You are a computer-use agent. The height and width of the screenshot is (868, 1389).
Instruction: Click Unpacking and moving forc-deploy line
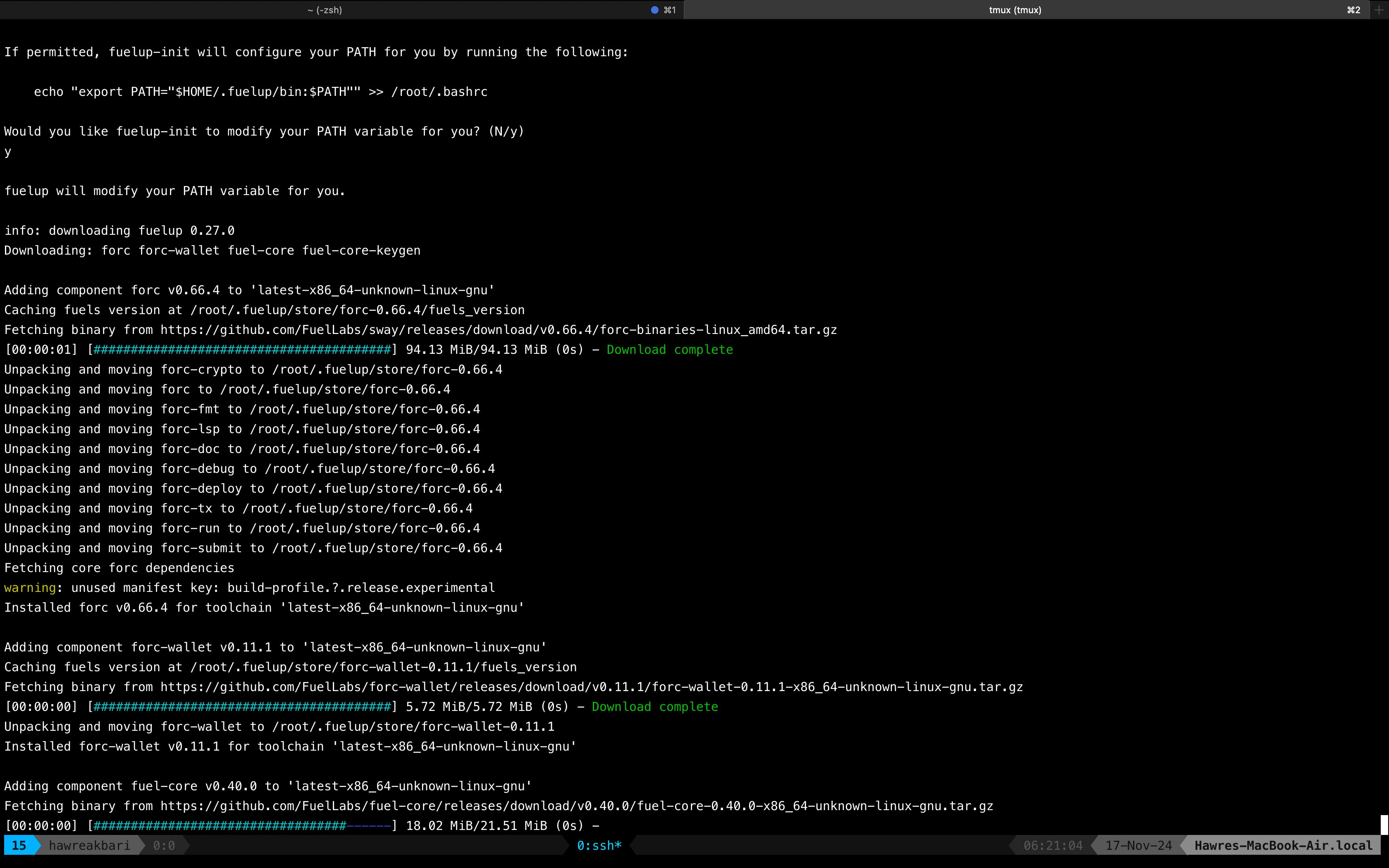[253, 488]
